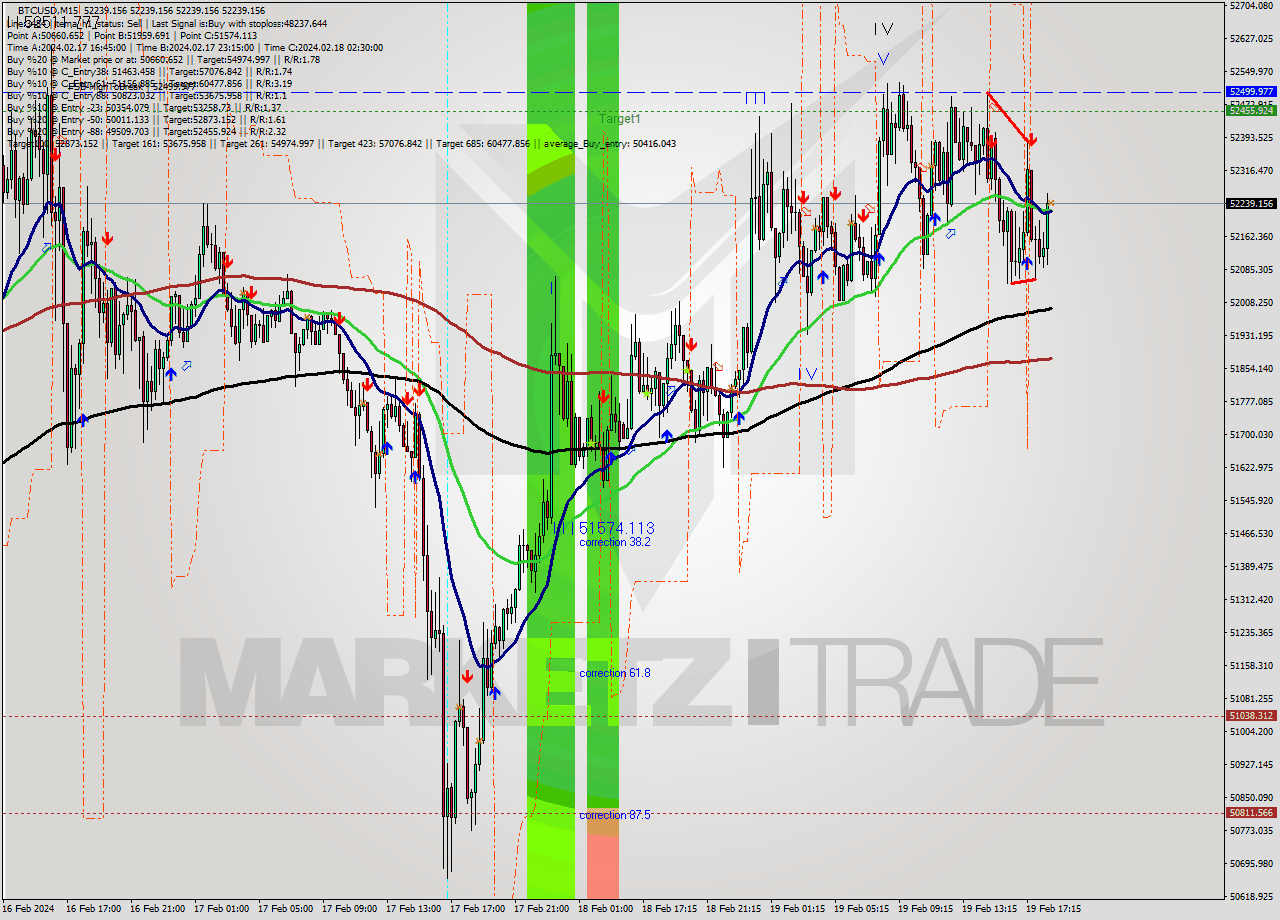Click the current price tag 52239.156
The width and height of the screenshot is (1280, 920).
[x=1250, y=203]
